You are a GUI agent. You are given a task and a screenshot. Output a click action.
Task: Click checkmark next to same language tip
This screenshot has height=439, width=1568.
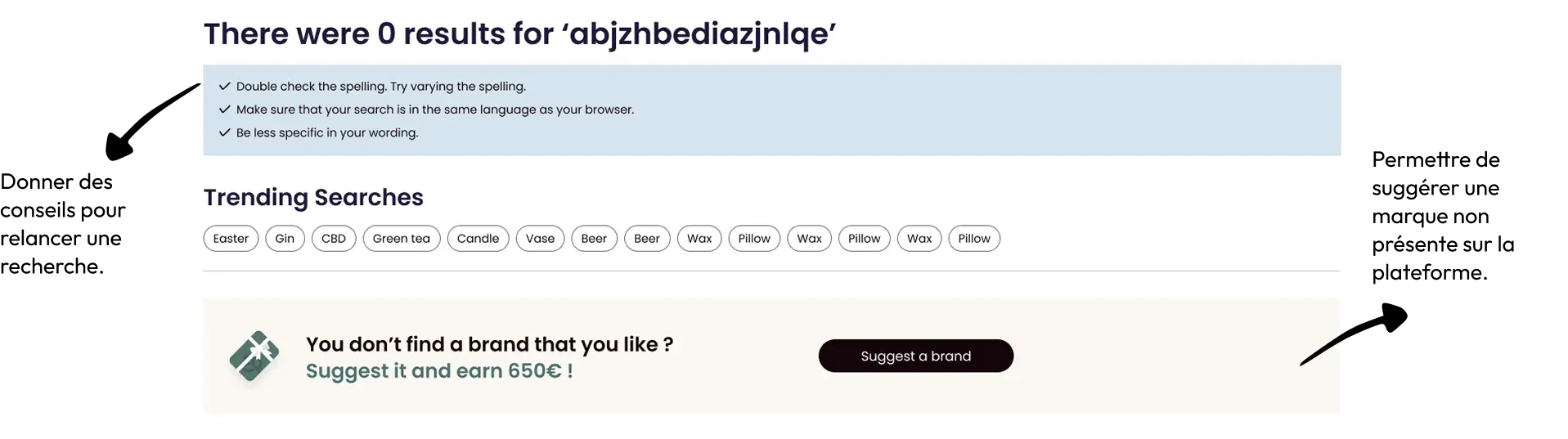225,110
